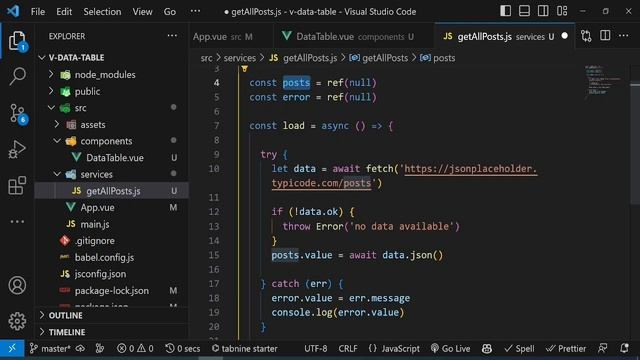Show additional views ellipsis in activity bar
Screen dimensions: 640x360
(17, 222)
